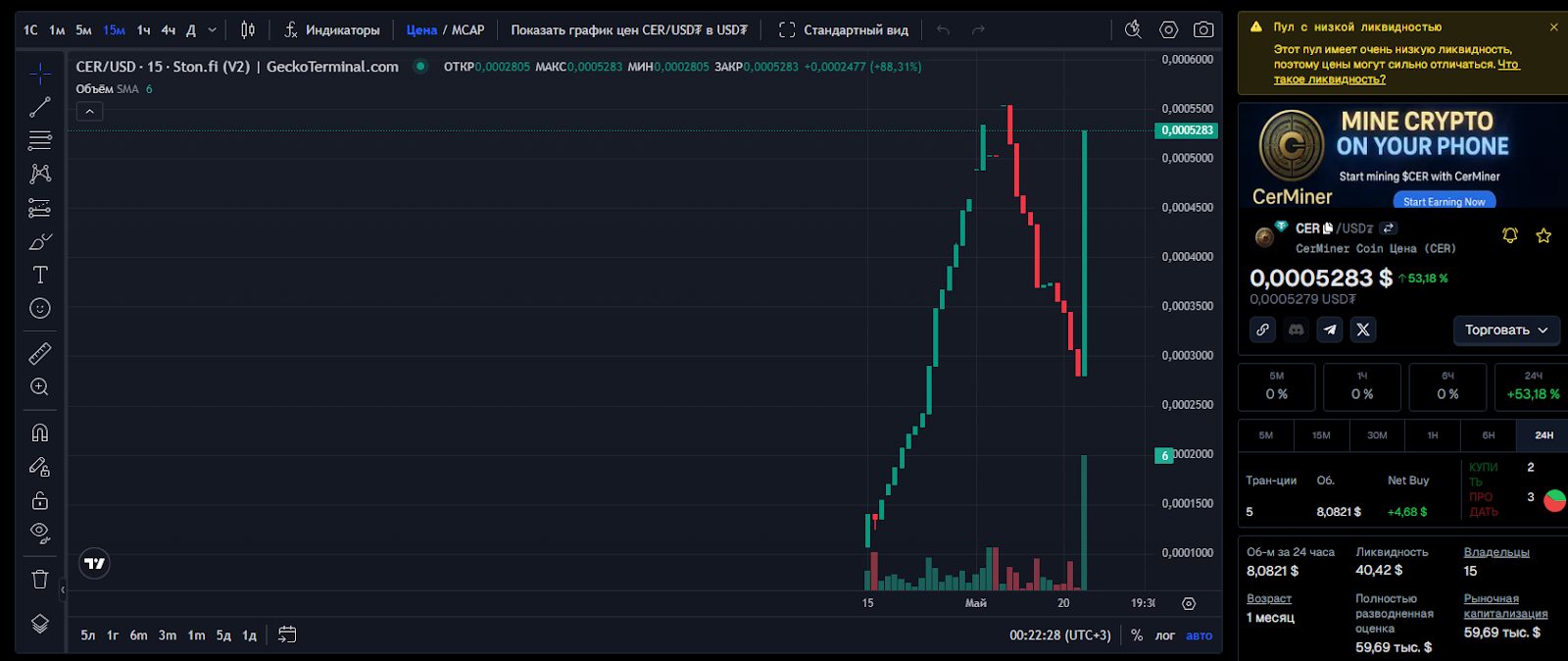This screenshot has height=661, width=1568.
Task: Open the object tree layers icon
Action: (40, 624)
